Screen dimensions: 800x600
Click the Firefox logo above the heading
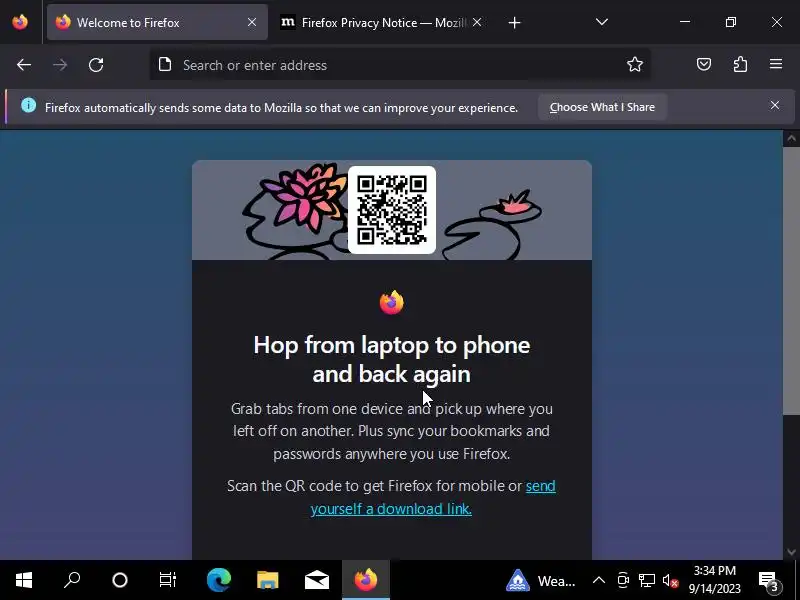(x=392, y=303)
